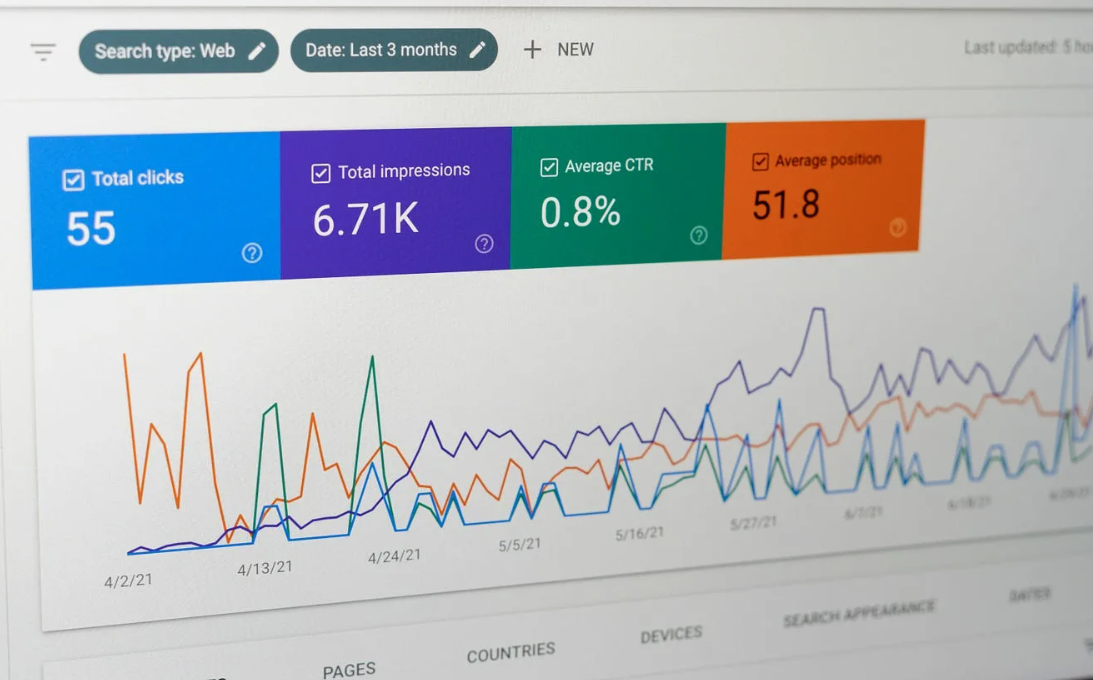The image size is (1093, 680).
Task: Open help icon in Average CTR card
Action: [698, 235]
